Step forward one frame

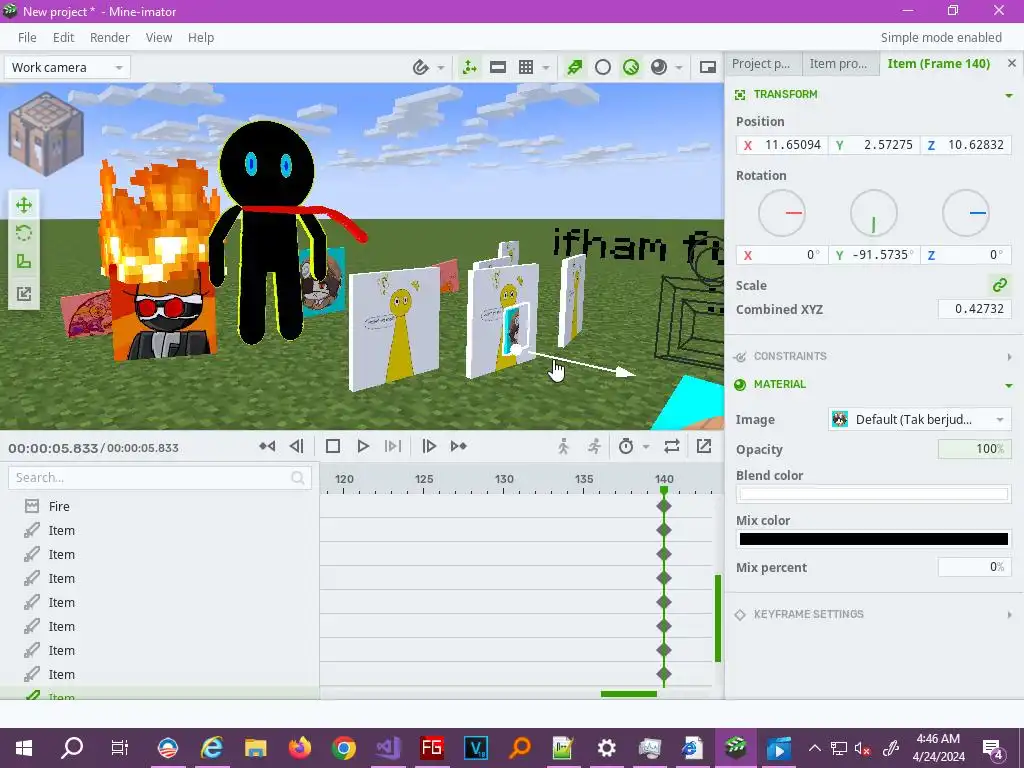click(429, 446)
